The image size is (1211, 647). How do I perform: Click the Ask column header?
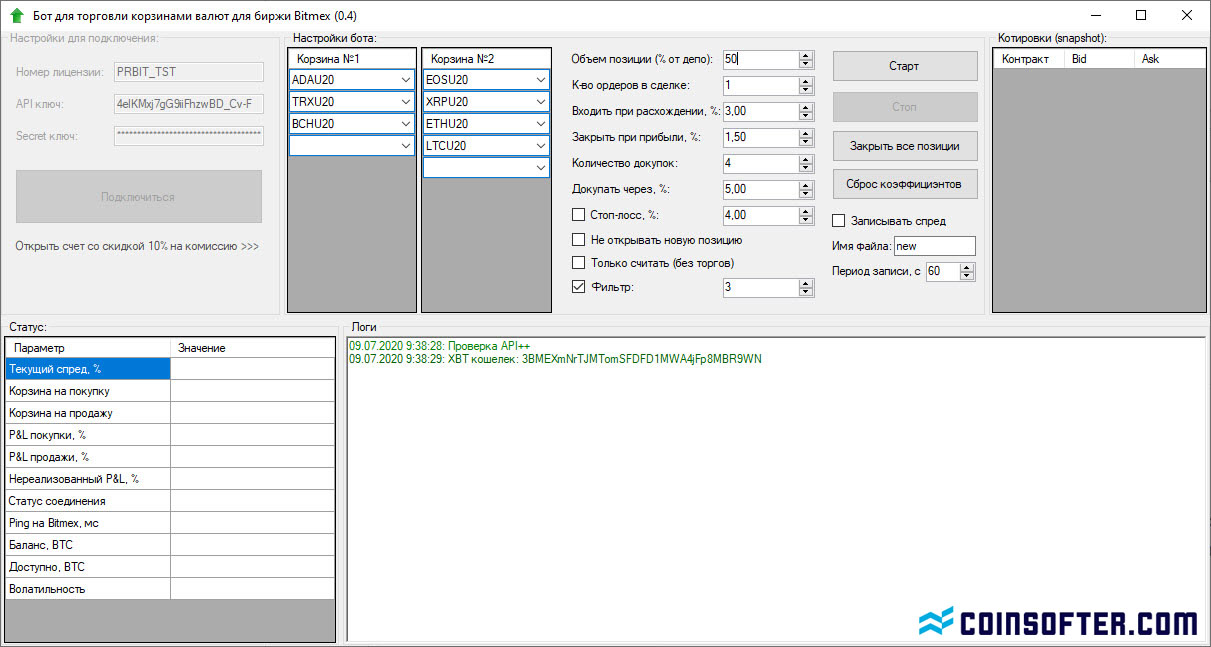click(1169, 59)
